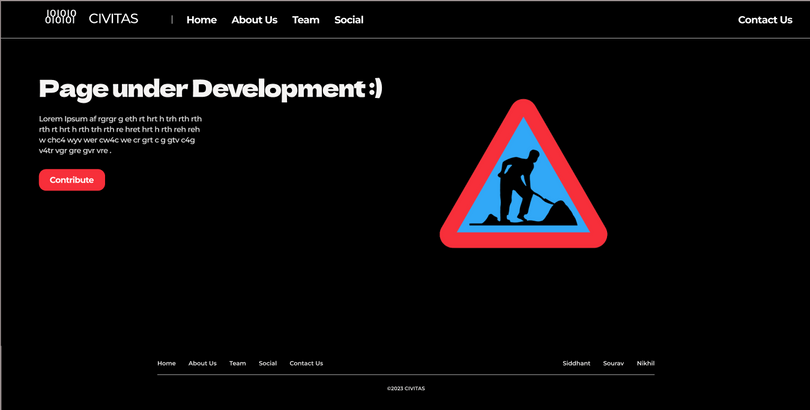Open the footer Home link
The height and width of the screenshot is (410, 810).
point(166,363)
